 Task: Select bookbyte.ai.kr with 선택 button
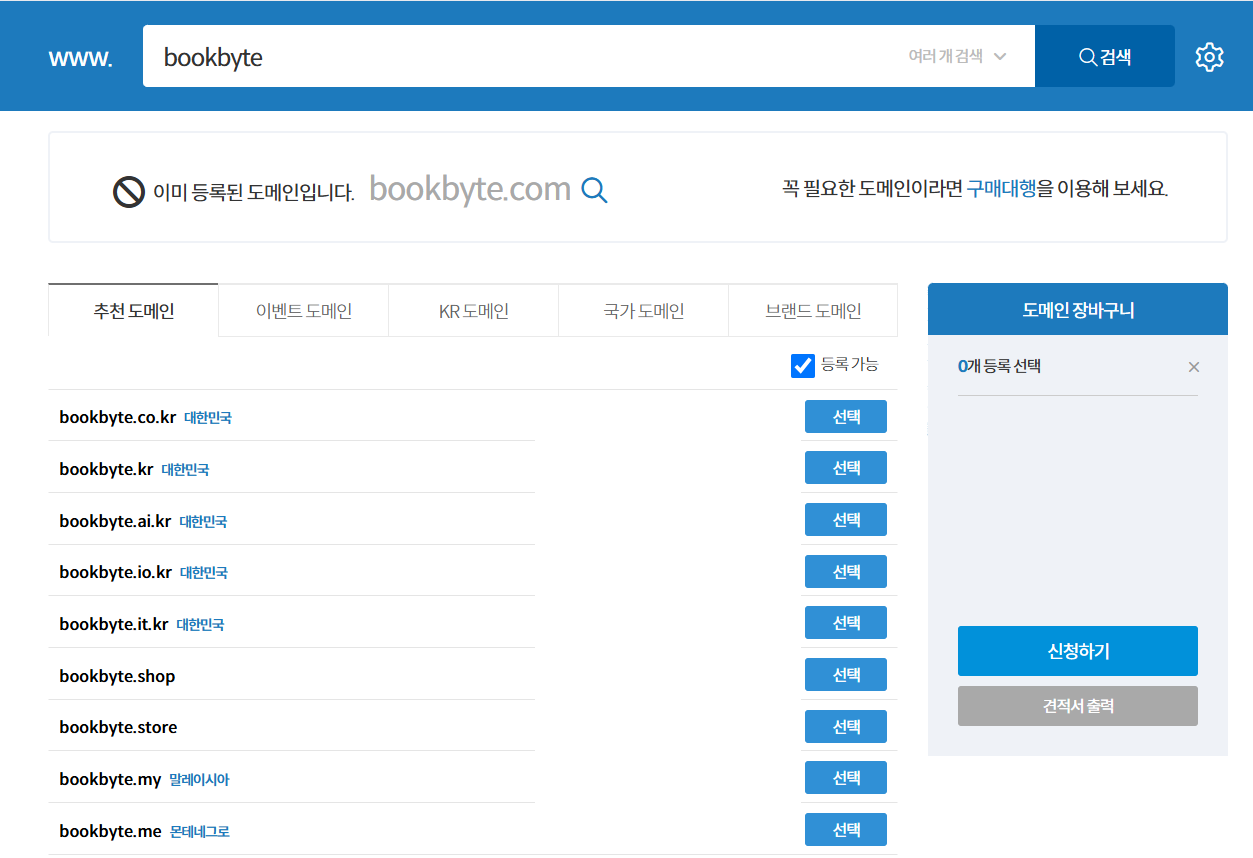coord(846,520)
